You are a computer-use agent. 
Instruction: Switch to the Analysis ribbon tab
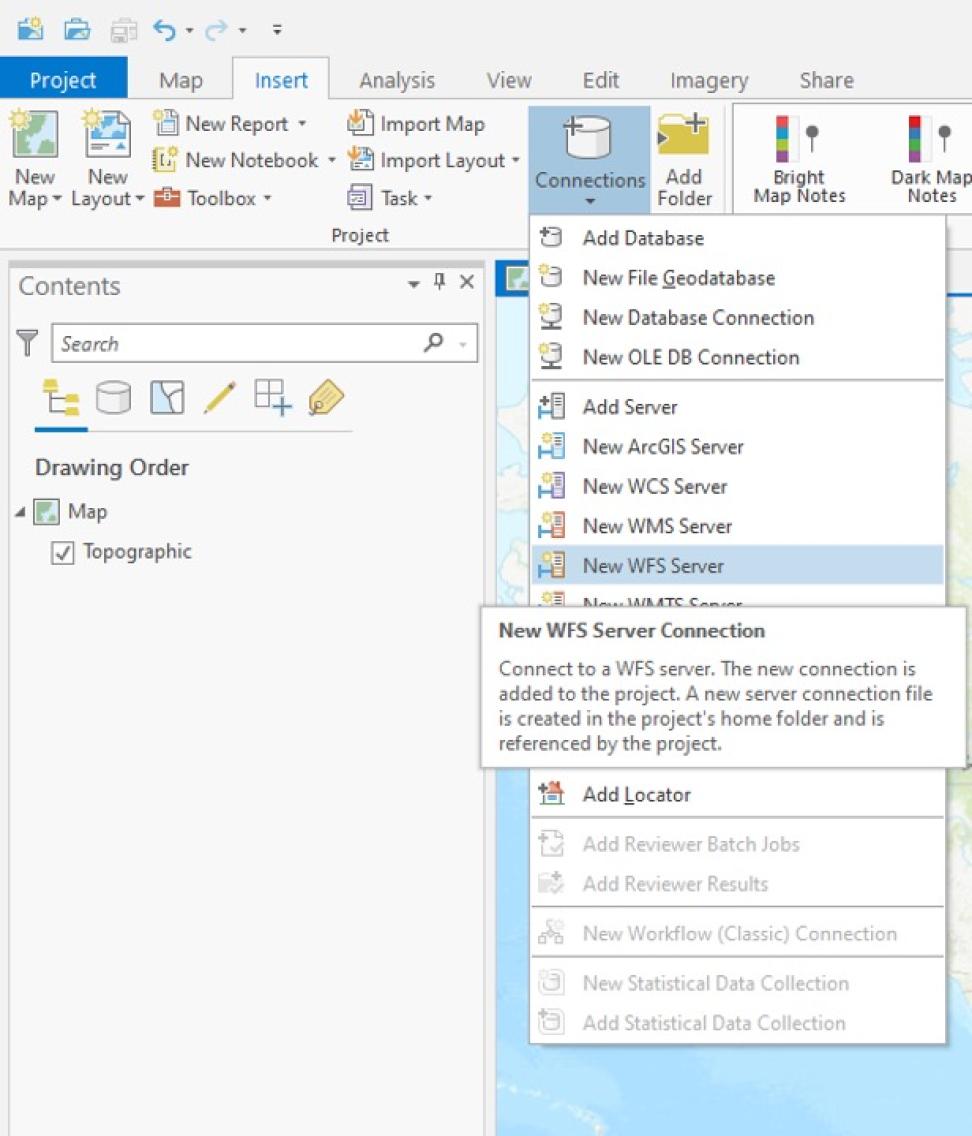point(397,80)
